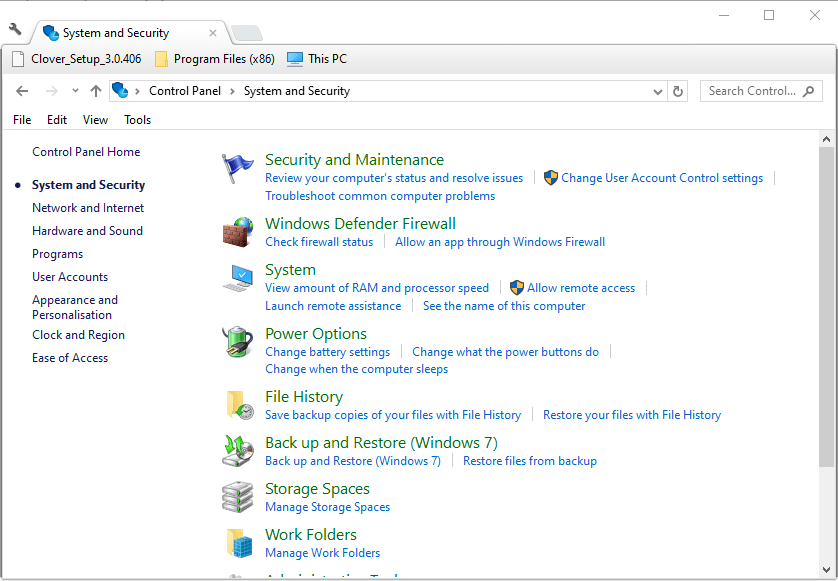Select System and Security breadcrumb

click(297, 91)
